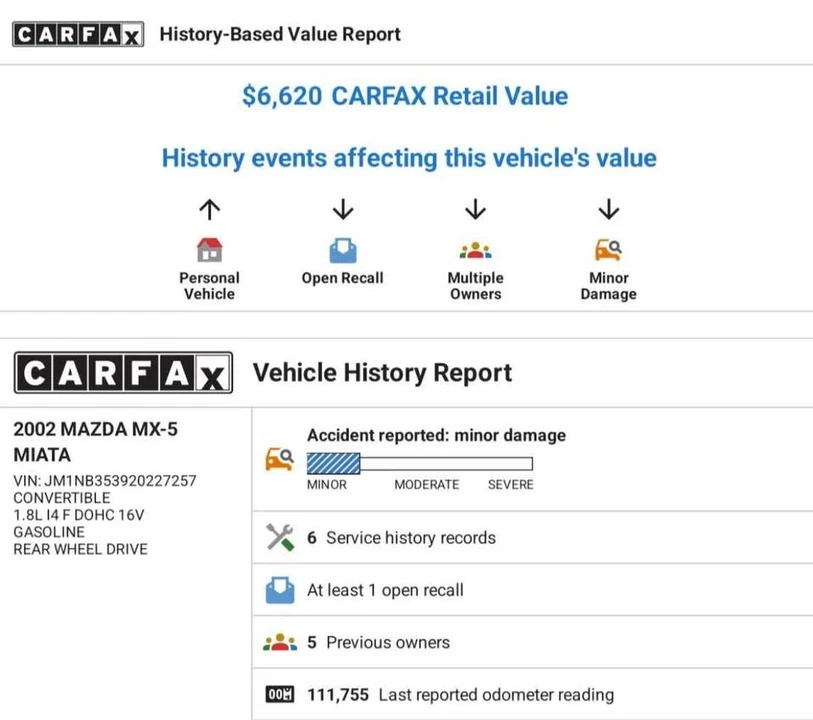Click the blue Open Recall envelope icon in value events
The height and width of the screenshot is (720, 813).
coord(343,250)
